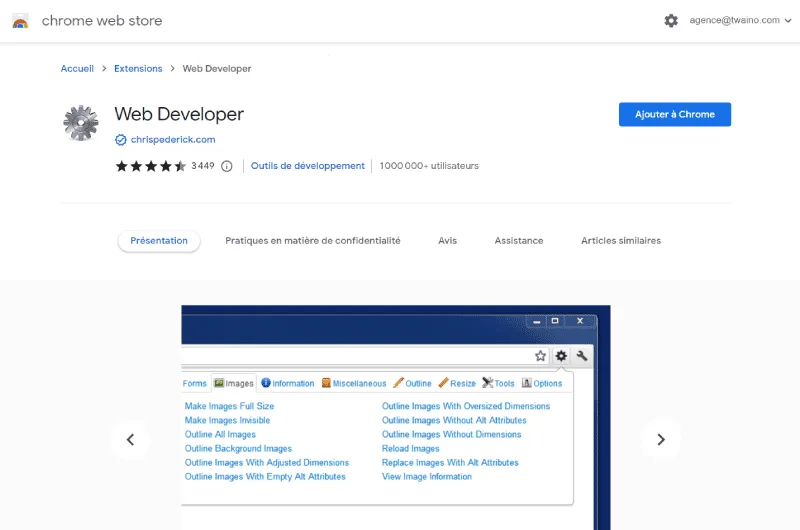
Task: Select the Présentation tab
Action: pos(159,241)
